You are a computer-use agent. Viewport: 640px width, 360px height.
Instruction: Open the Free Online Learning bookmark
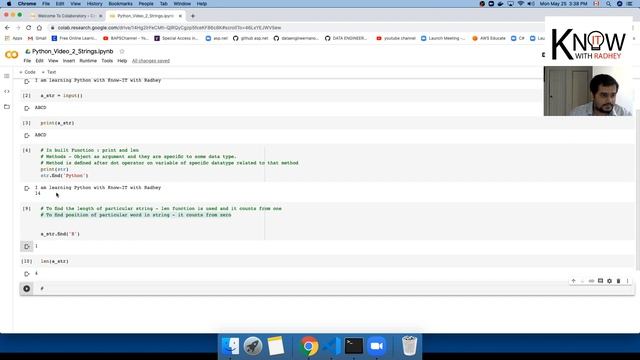point(74,38)
